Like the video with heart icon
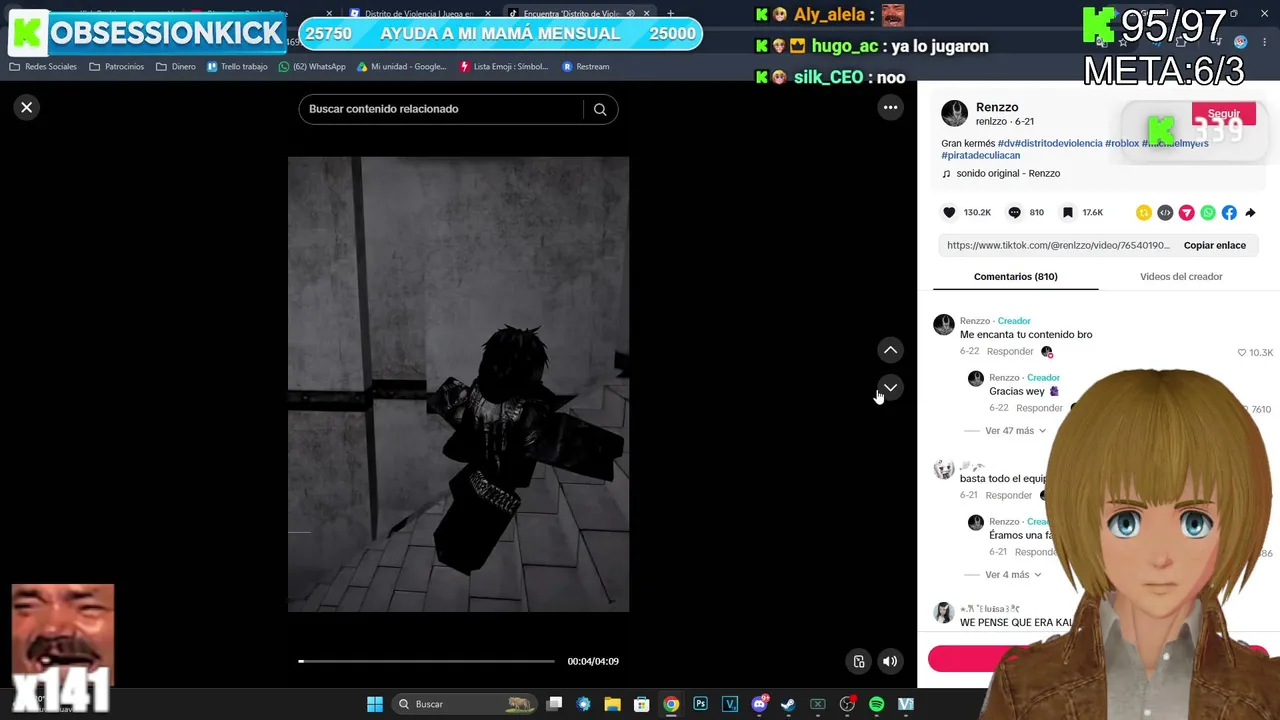 pos(949,212)
